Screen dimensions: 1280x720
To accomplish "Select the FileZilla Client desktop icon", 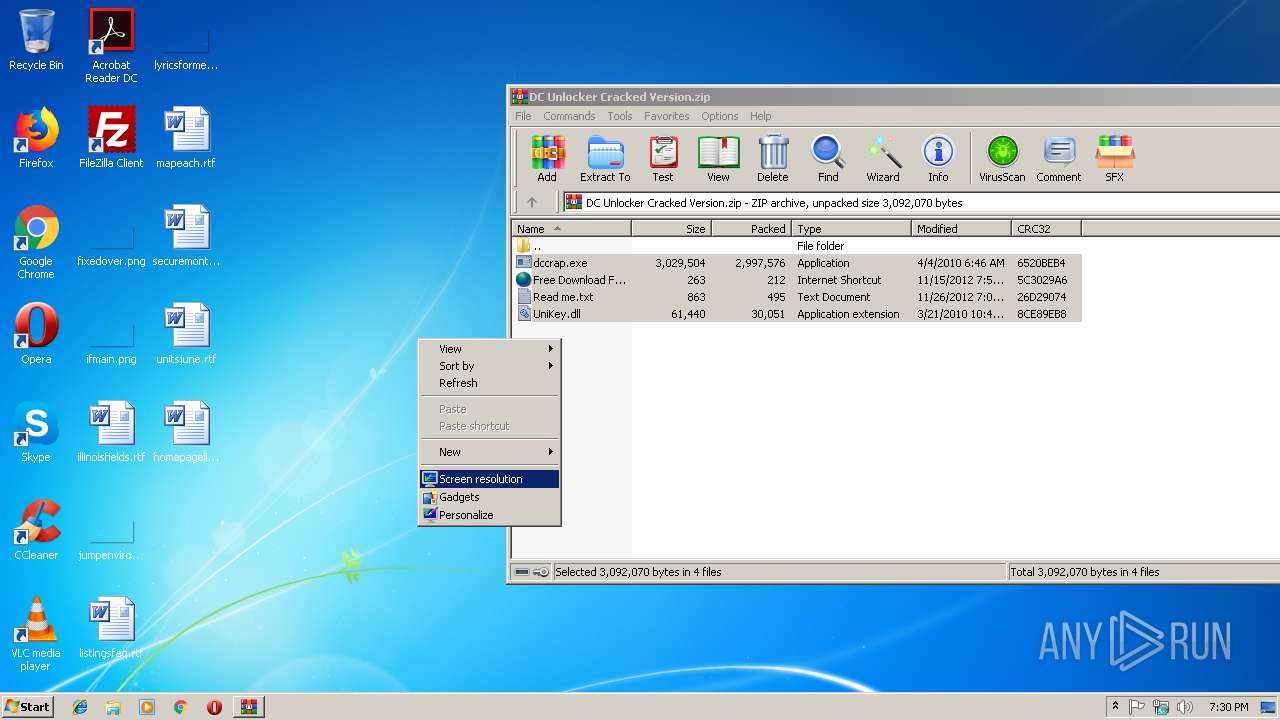I will pos(111,139).
